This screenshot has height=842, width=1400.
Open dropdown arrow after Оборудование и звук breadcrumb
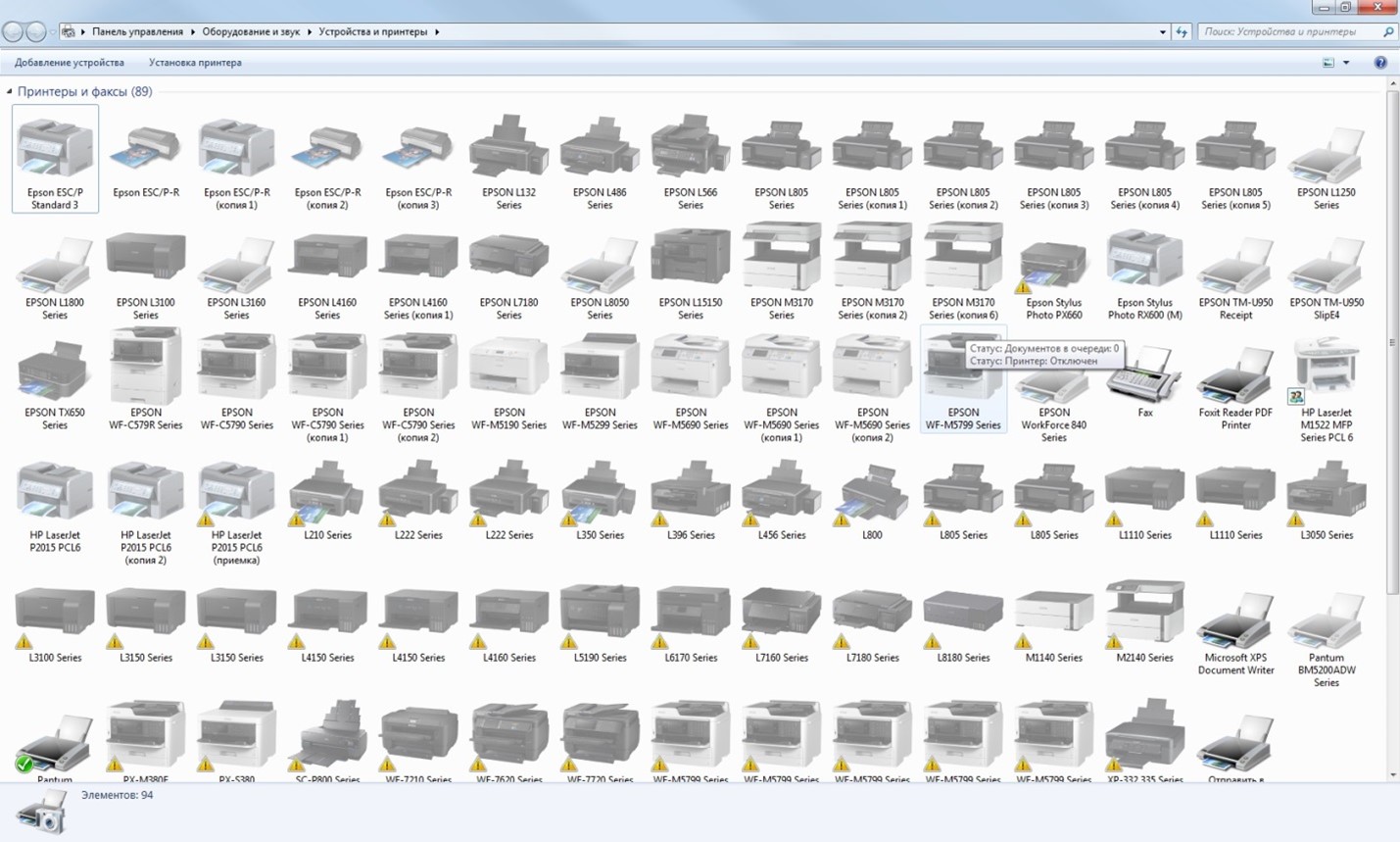coord(309,32)
